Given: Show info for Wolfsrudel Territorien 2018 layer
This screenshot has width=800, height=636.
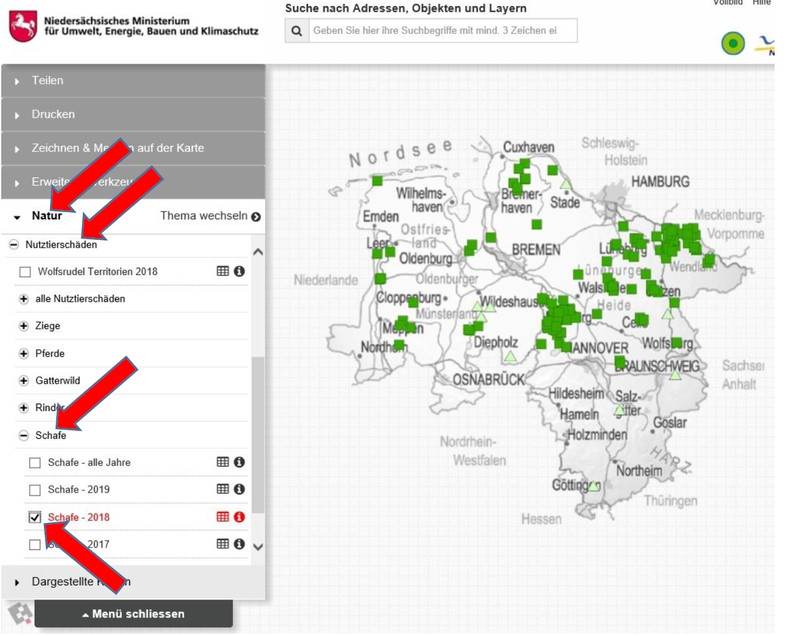Looking at the screenshot, I should click(x=240, y=271).
